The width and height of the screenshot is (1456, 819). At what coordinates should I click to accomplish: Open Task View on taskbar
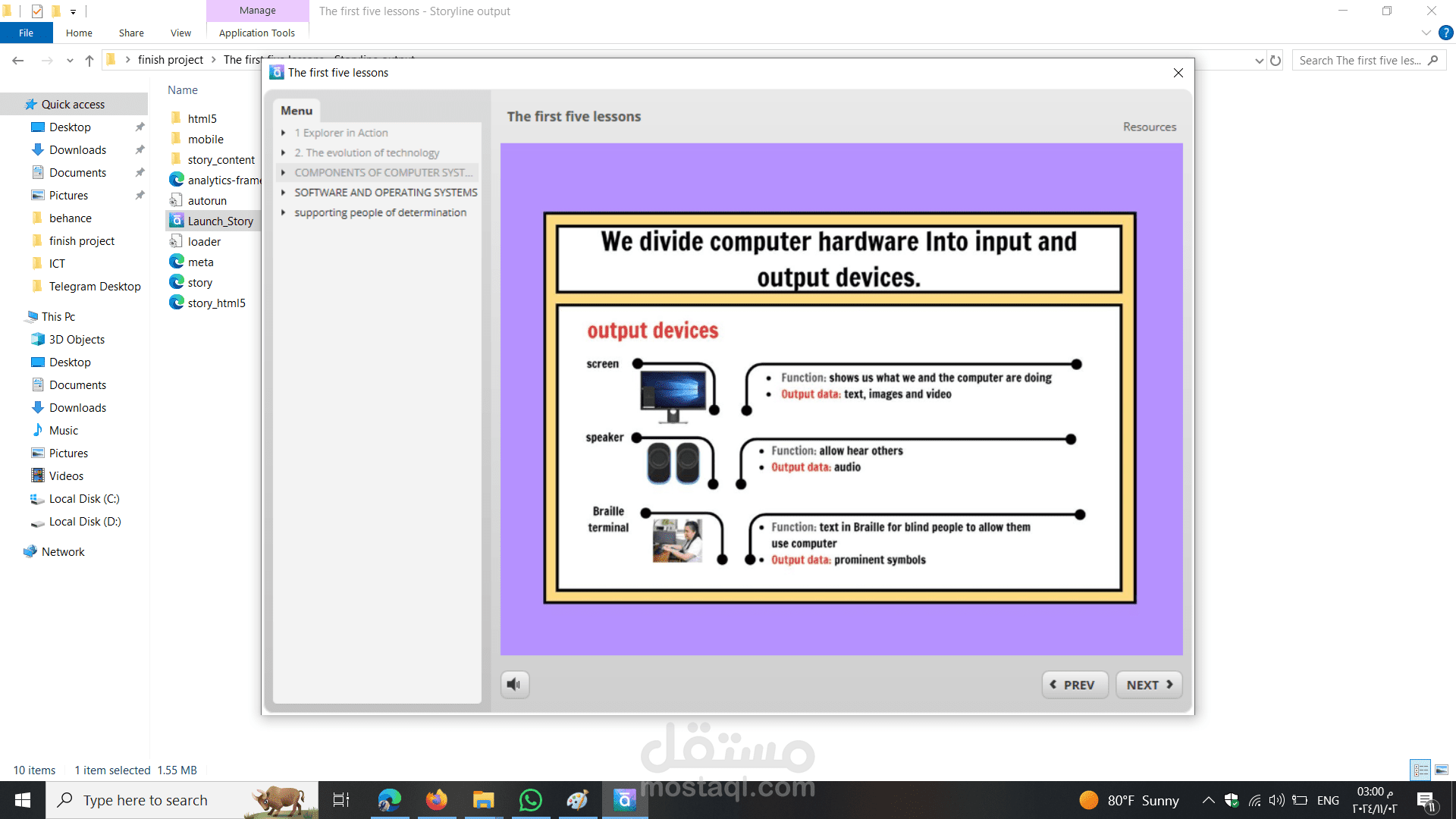click(341, 800)
